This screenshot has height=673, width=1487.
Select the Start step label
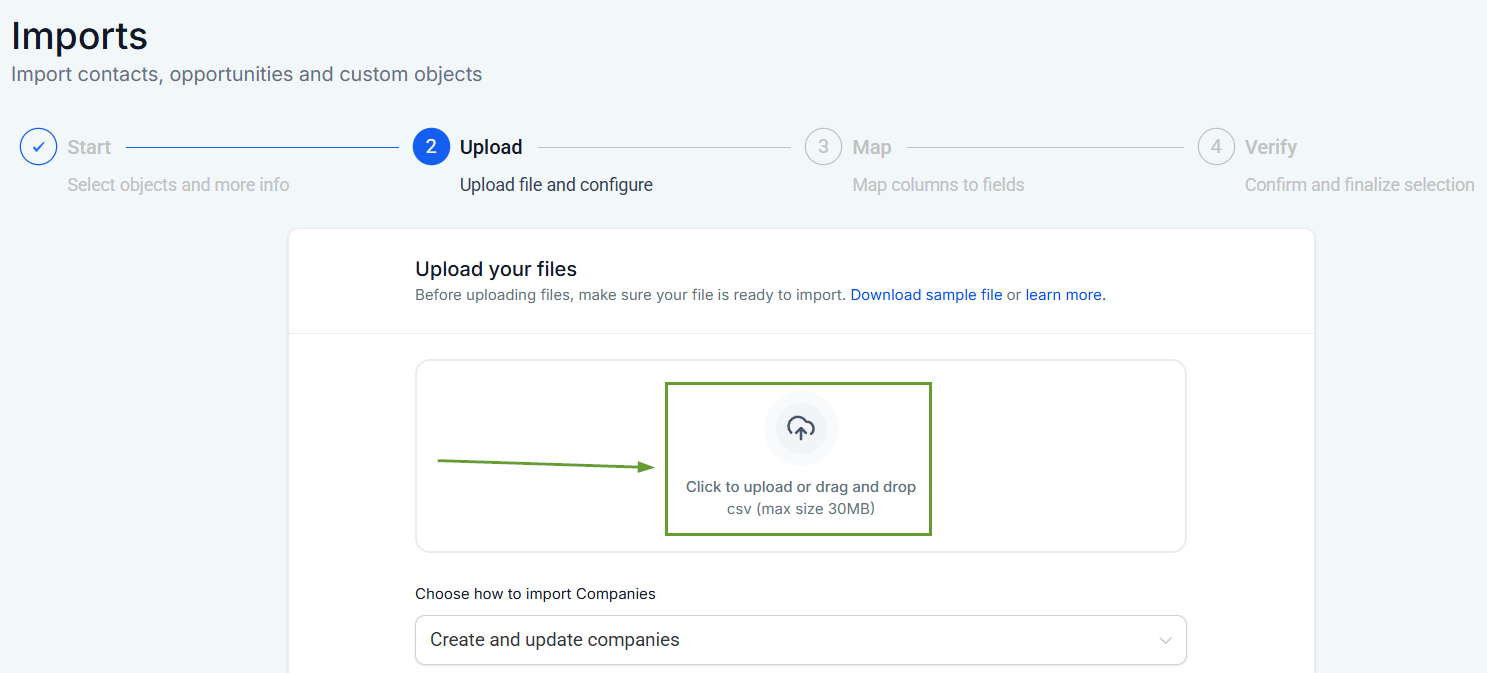89,147
